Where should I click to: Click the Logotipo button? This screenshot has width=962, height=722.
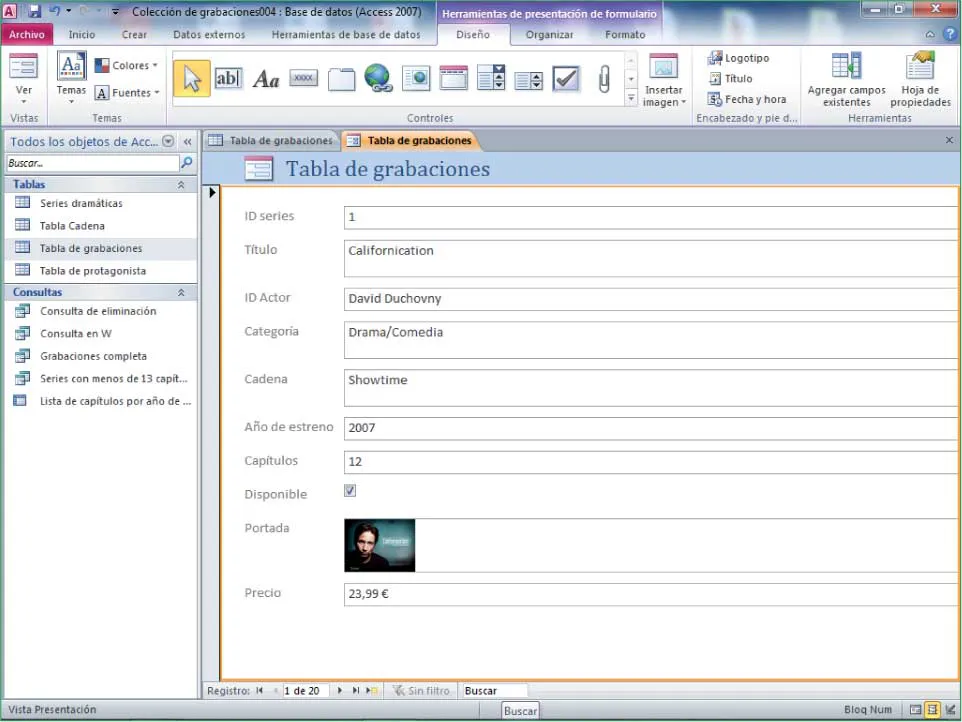[738, 58]
